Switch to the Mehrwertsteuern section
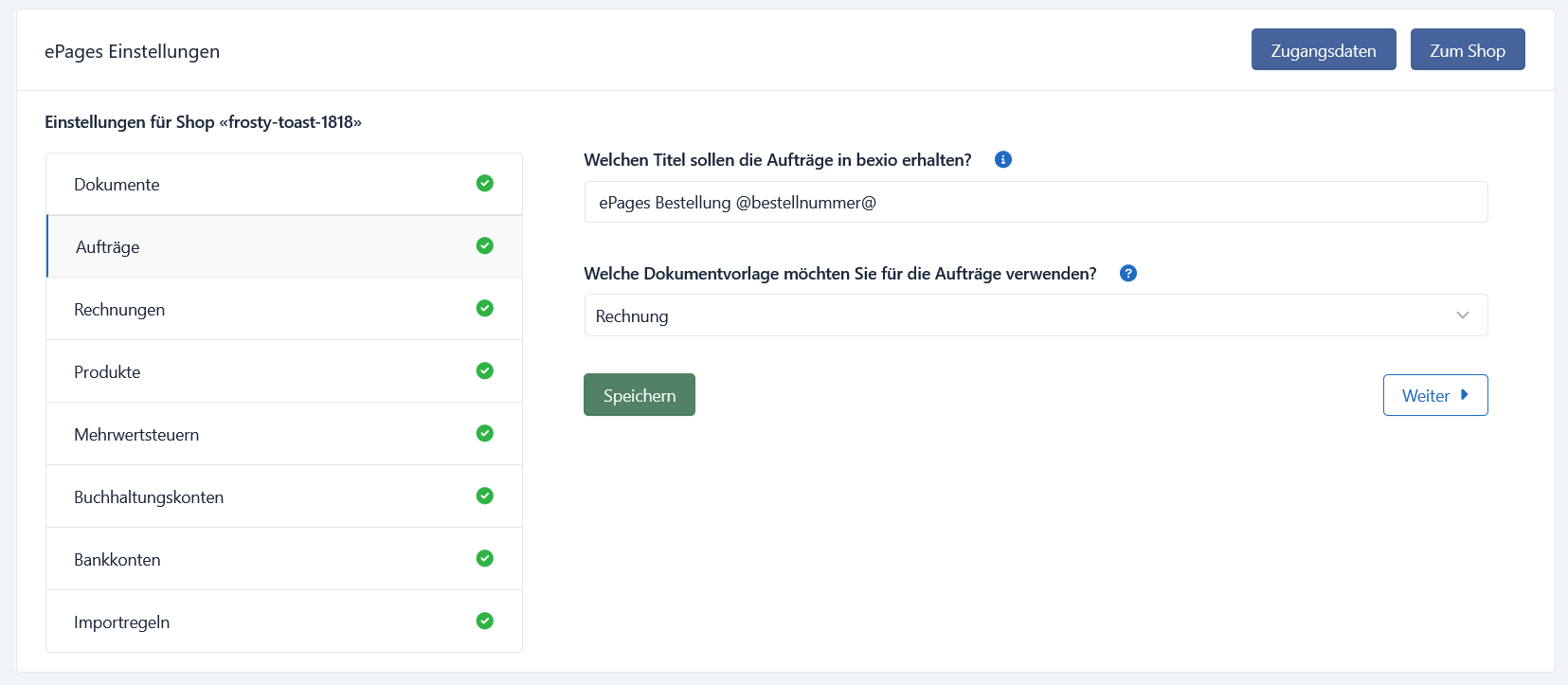The height and width of the screenshot is (685, 1568). click(284, 434)
